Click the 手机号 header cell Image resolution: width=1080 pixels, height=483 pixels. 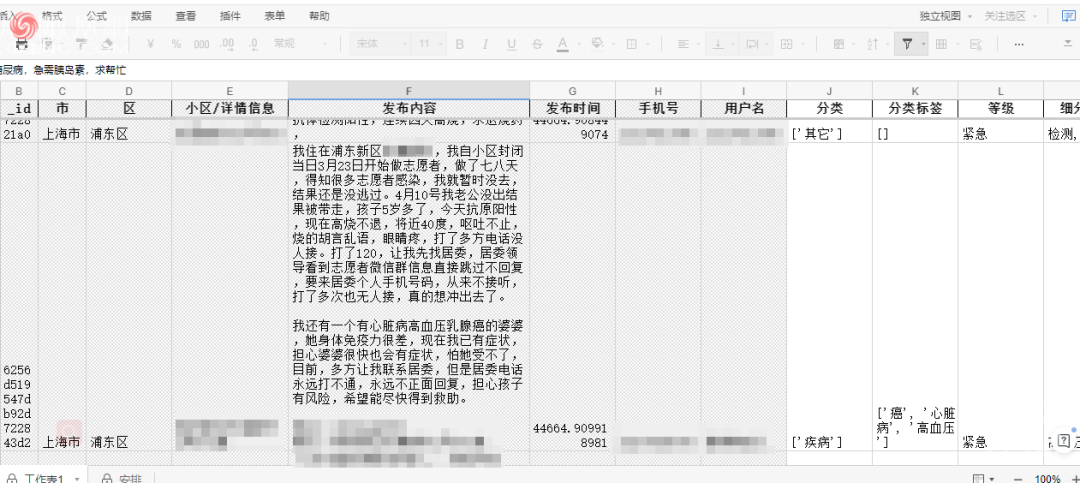[x=658, y=109]
